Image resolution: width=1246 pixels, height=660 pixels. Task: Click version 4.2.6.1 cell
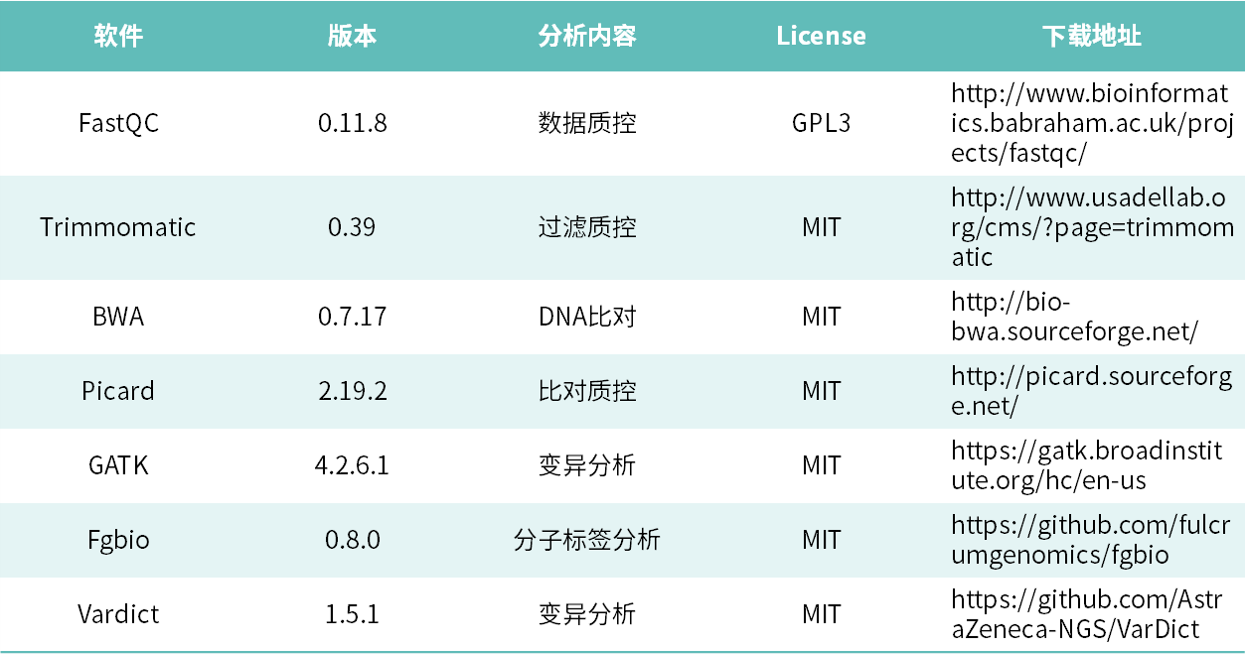click(x=352, y=465)
